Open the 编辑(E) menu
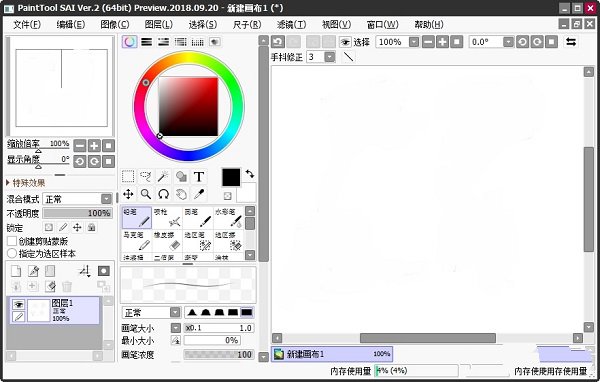This screenshot has width=600, height=382. point(71,24)
